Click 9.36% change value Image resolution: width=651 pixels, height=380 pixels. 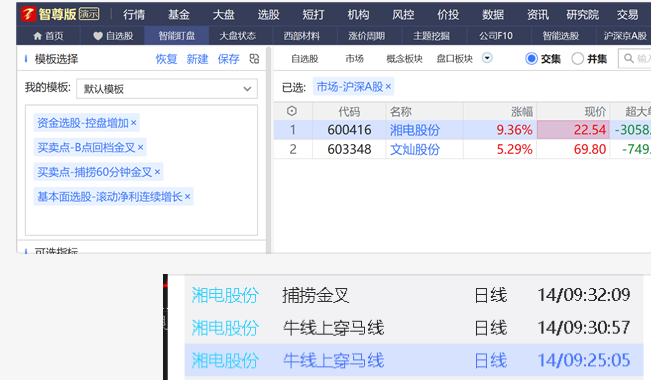click(x=514, y=130)
